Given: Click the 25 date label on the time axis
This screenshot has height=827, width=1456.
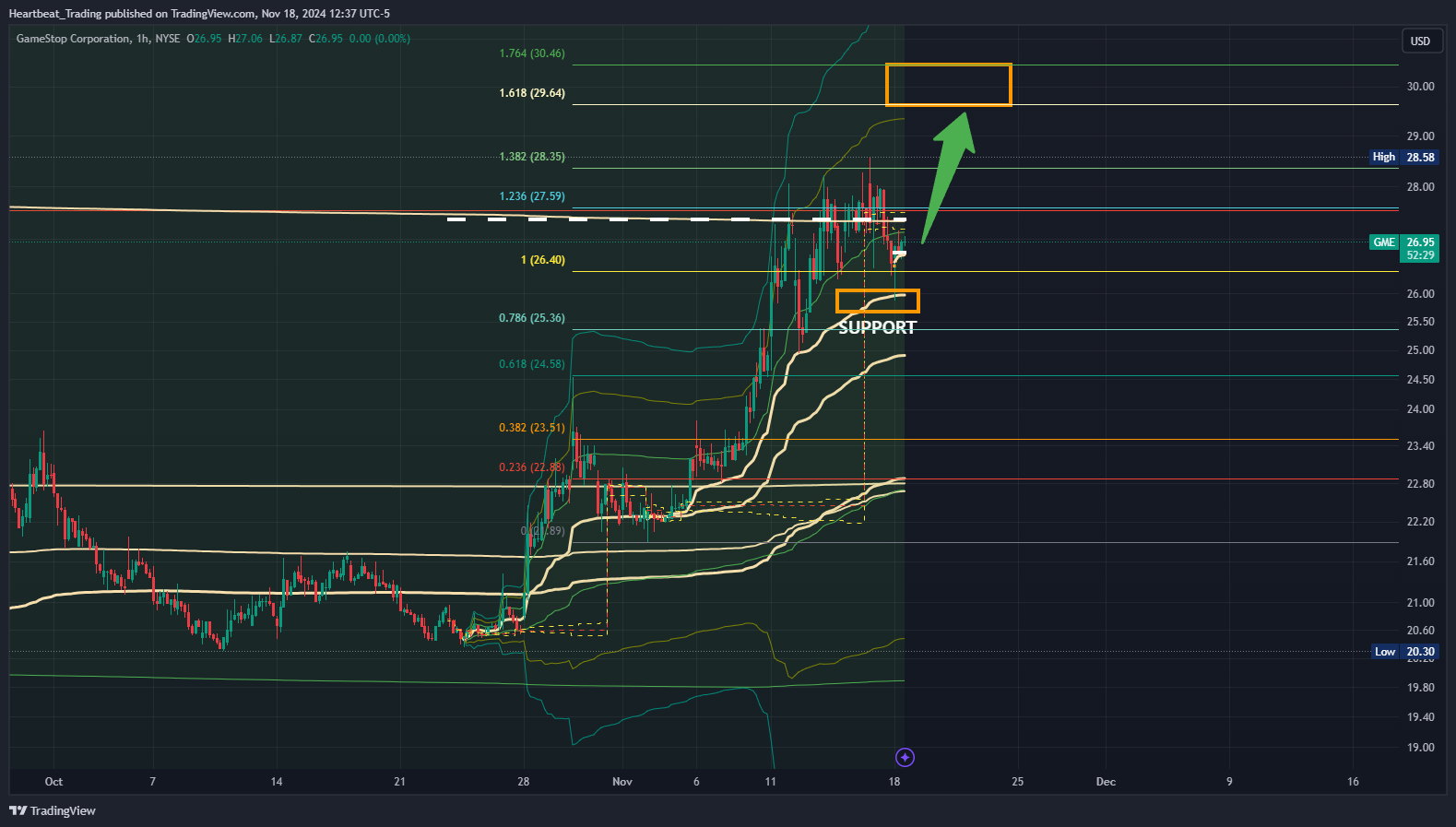Looking at the screenshot, I should click(x=1017, y=782).
